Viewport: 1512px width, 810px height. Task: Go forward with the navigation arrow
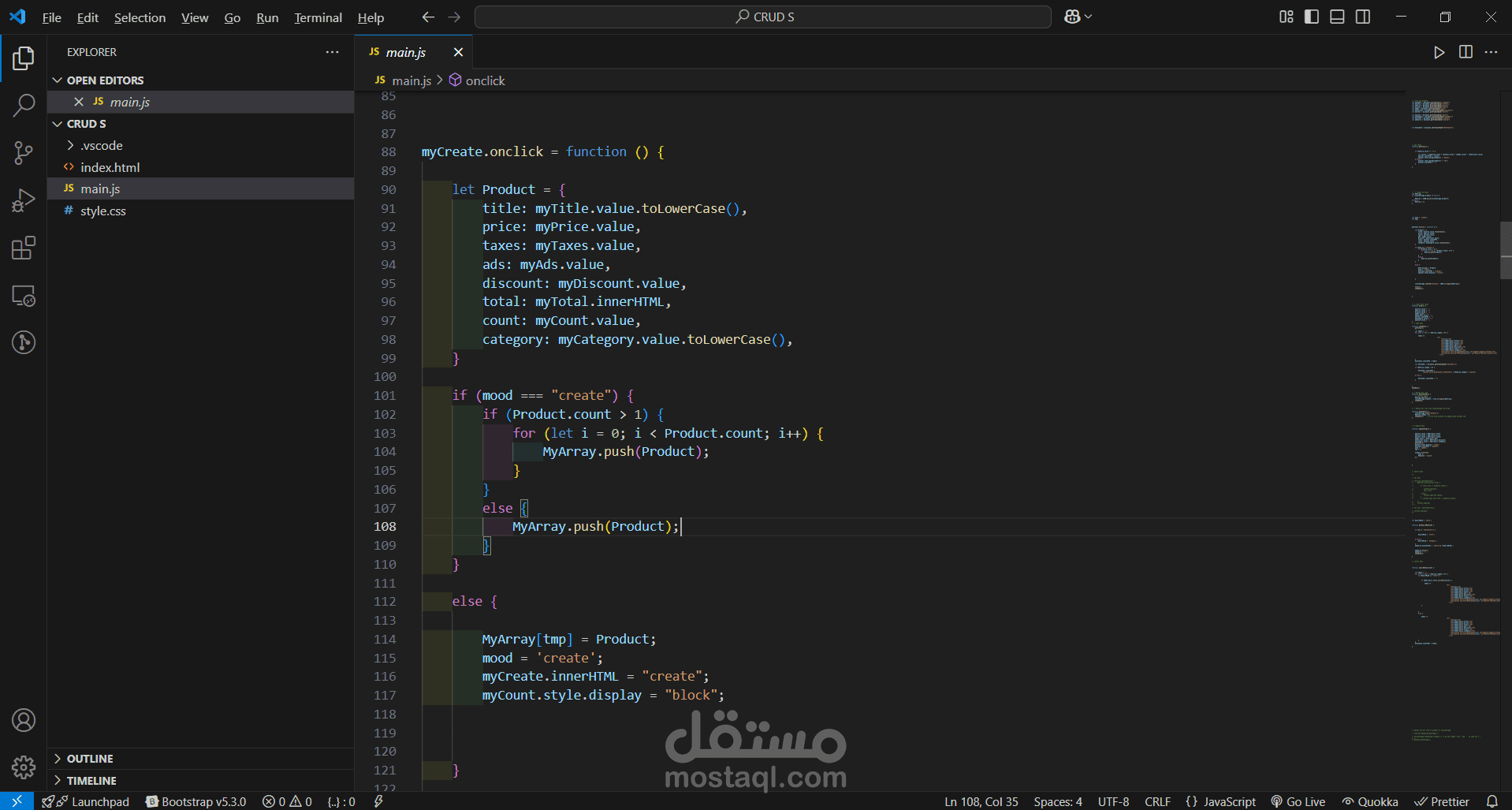tap(454, 17)
